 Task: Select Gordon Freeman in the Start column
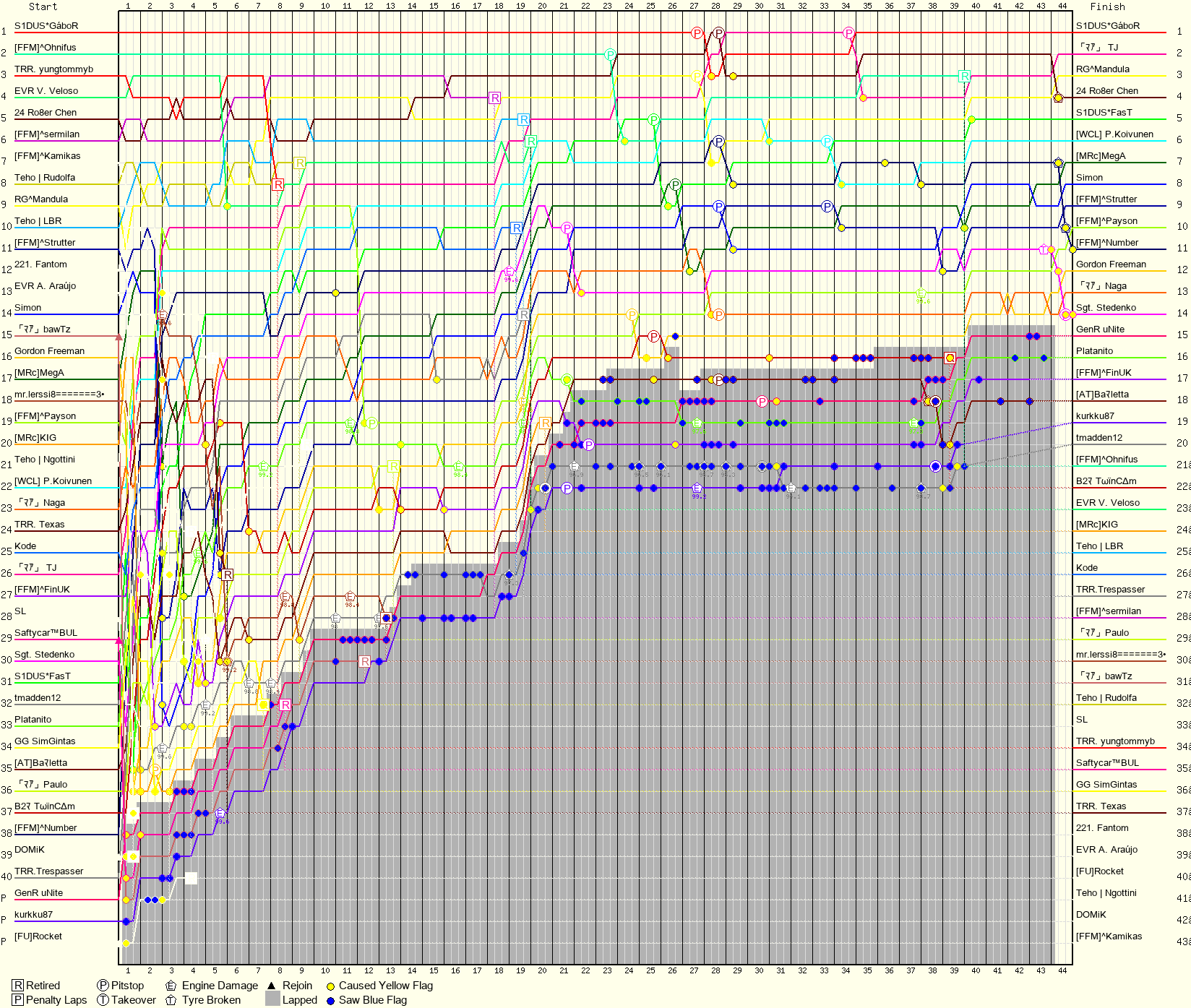[x=49, y=351]
